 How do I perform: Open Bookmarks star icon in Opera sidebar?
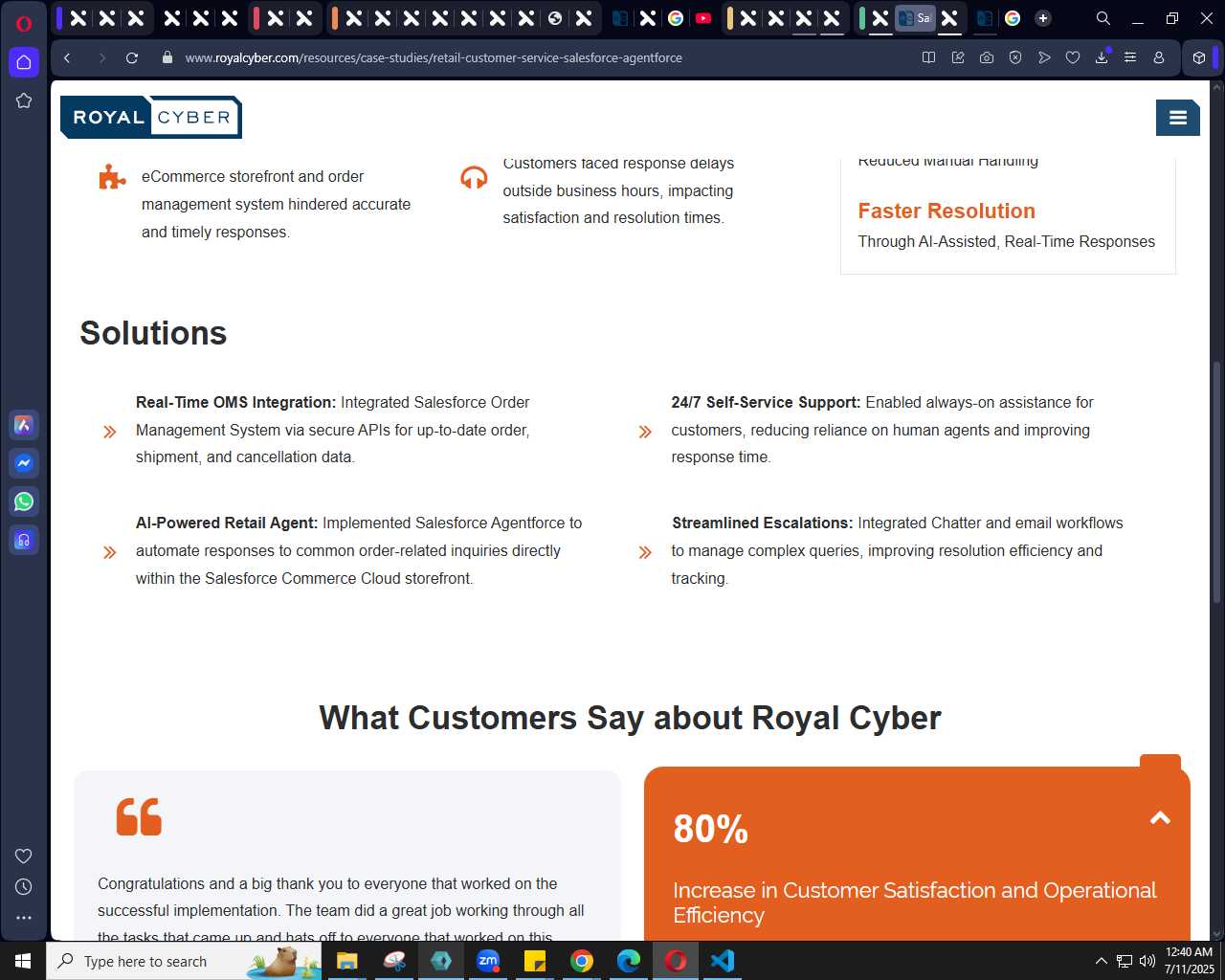24,100
